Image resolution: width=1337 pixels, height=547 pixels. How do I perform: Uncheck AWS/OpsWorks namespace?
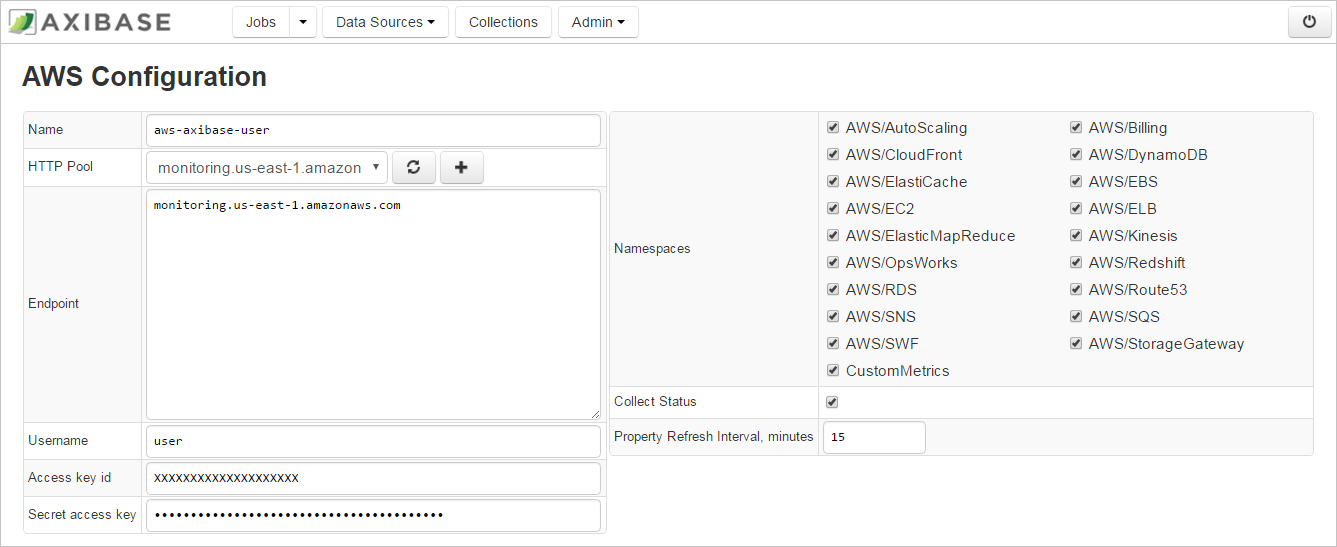point(833,263)
